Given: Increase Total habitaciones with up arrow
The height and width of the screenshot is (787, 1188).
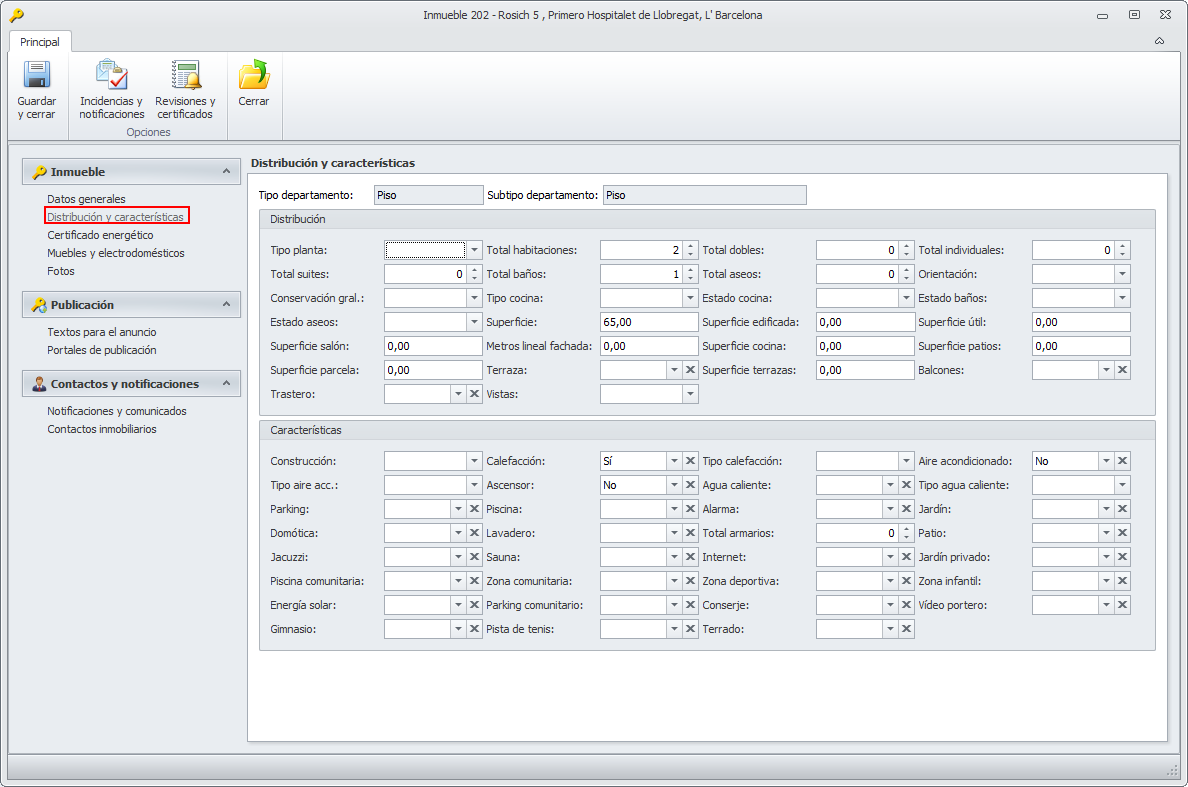Looking at the screenshot, I should pos(690,246).
